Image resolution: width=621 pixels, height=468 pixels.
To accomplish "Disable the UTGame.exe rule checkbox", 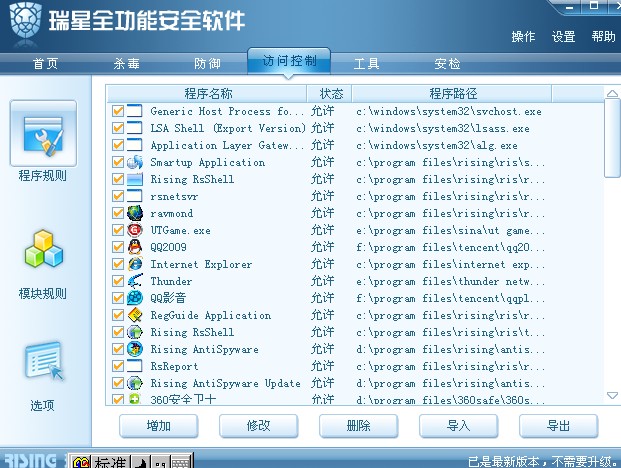I will pyautogui.click(x=118, y=230).
